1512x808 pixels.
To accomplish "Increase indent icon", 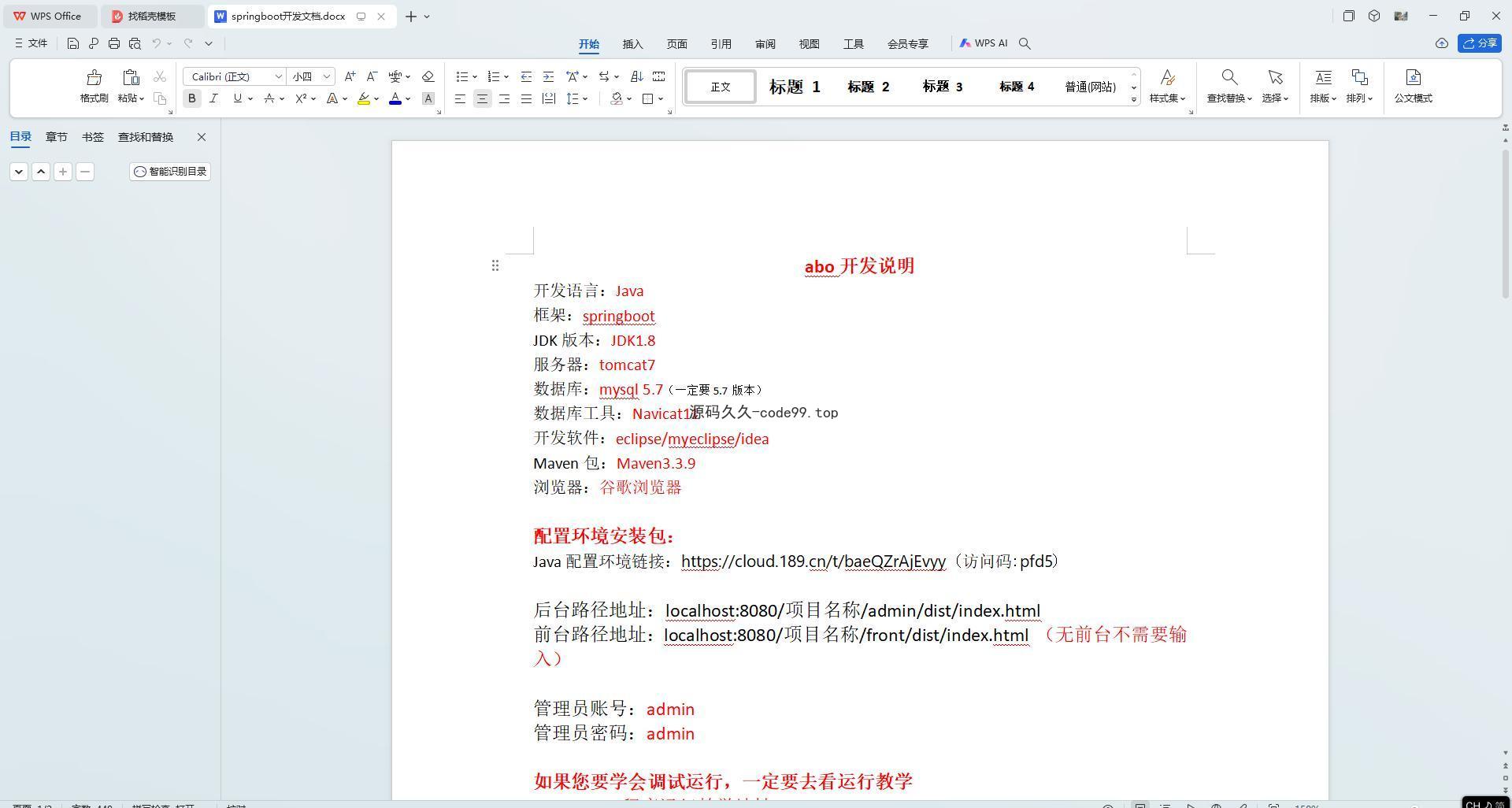I will tap(548, 76).
